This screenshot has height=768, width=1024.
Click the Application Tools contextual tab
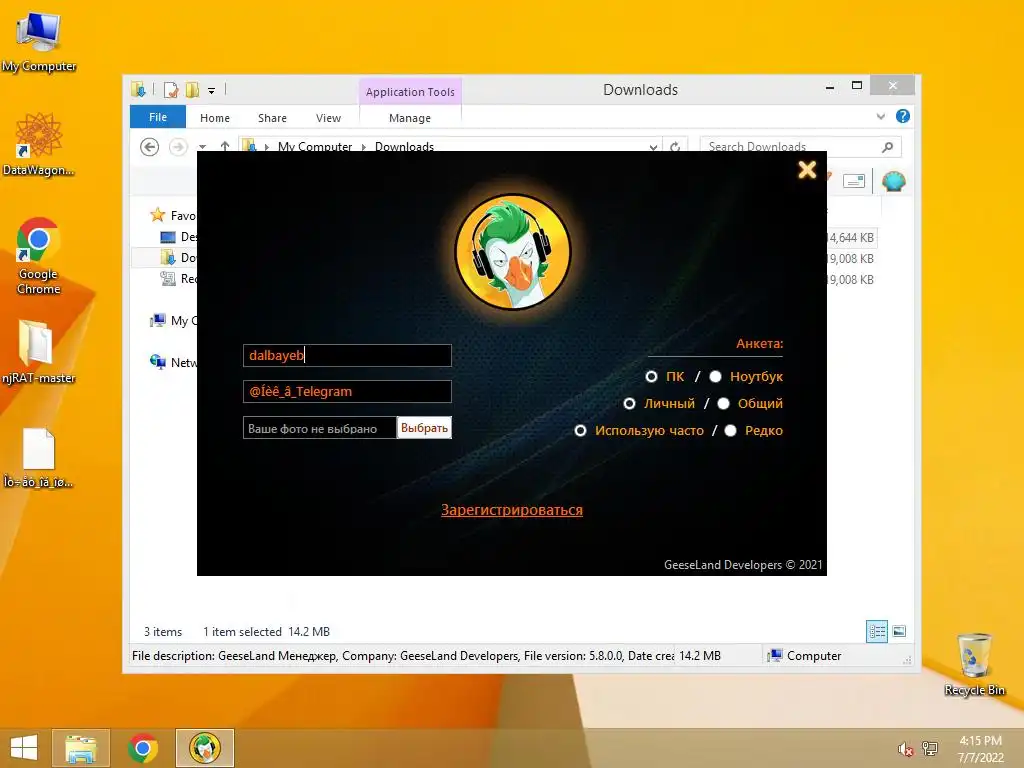[410, 91]
